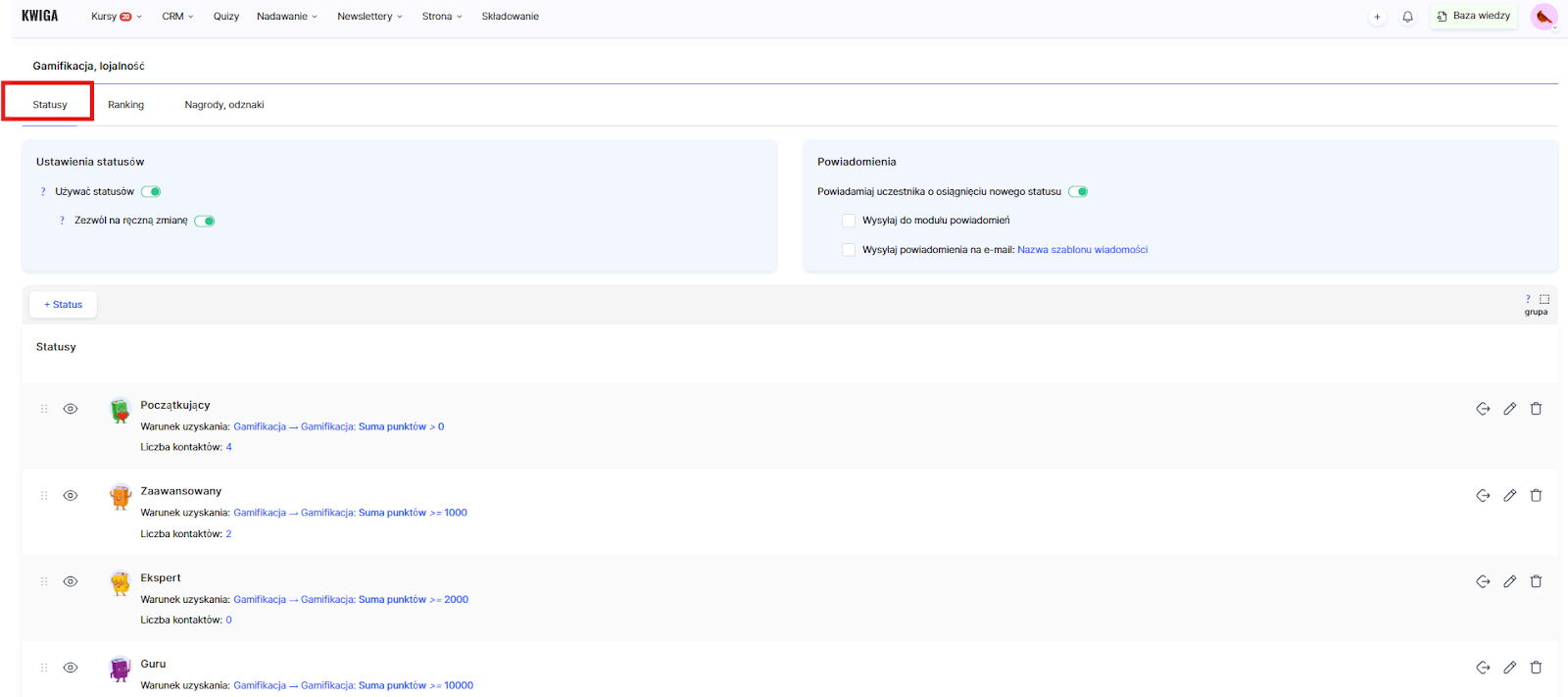
Task: Expand the Kursy dropdown menu
Action: (116, 17)
